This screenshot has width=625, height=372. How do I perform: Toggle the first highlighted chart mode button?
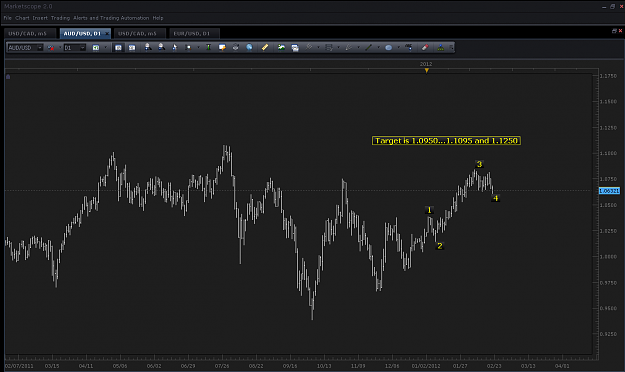click(118, 47)
